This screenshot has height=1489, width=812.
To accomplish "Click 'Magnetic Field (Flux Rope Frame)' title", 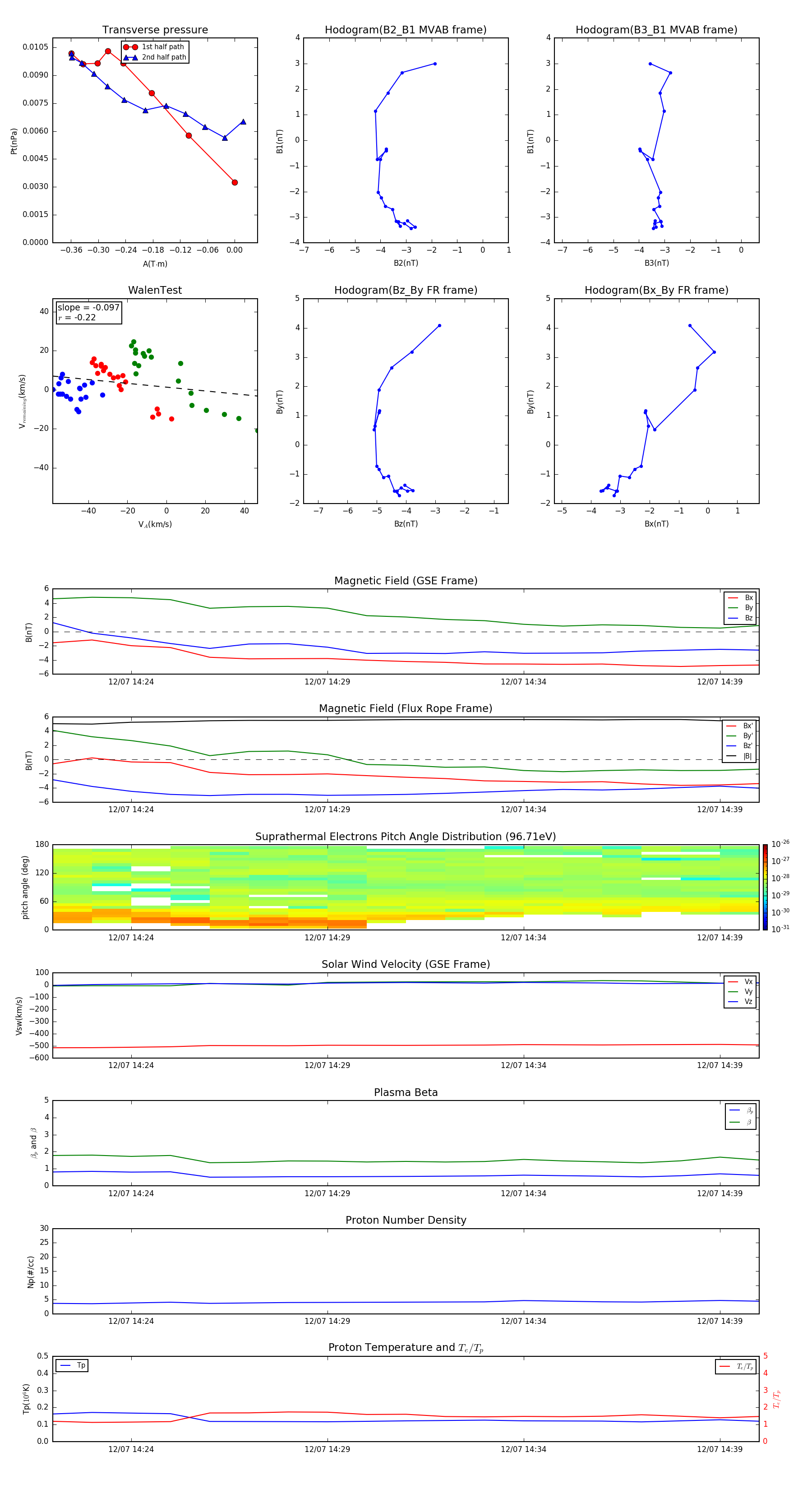I will coord(406,709).
